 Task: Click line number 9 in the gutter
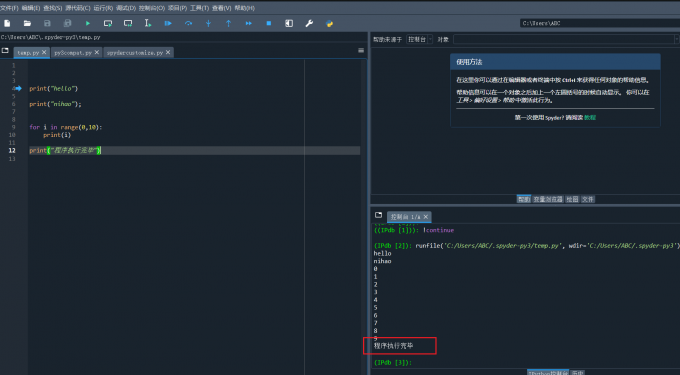(13, 127)
